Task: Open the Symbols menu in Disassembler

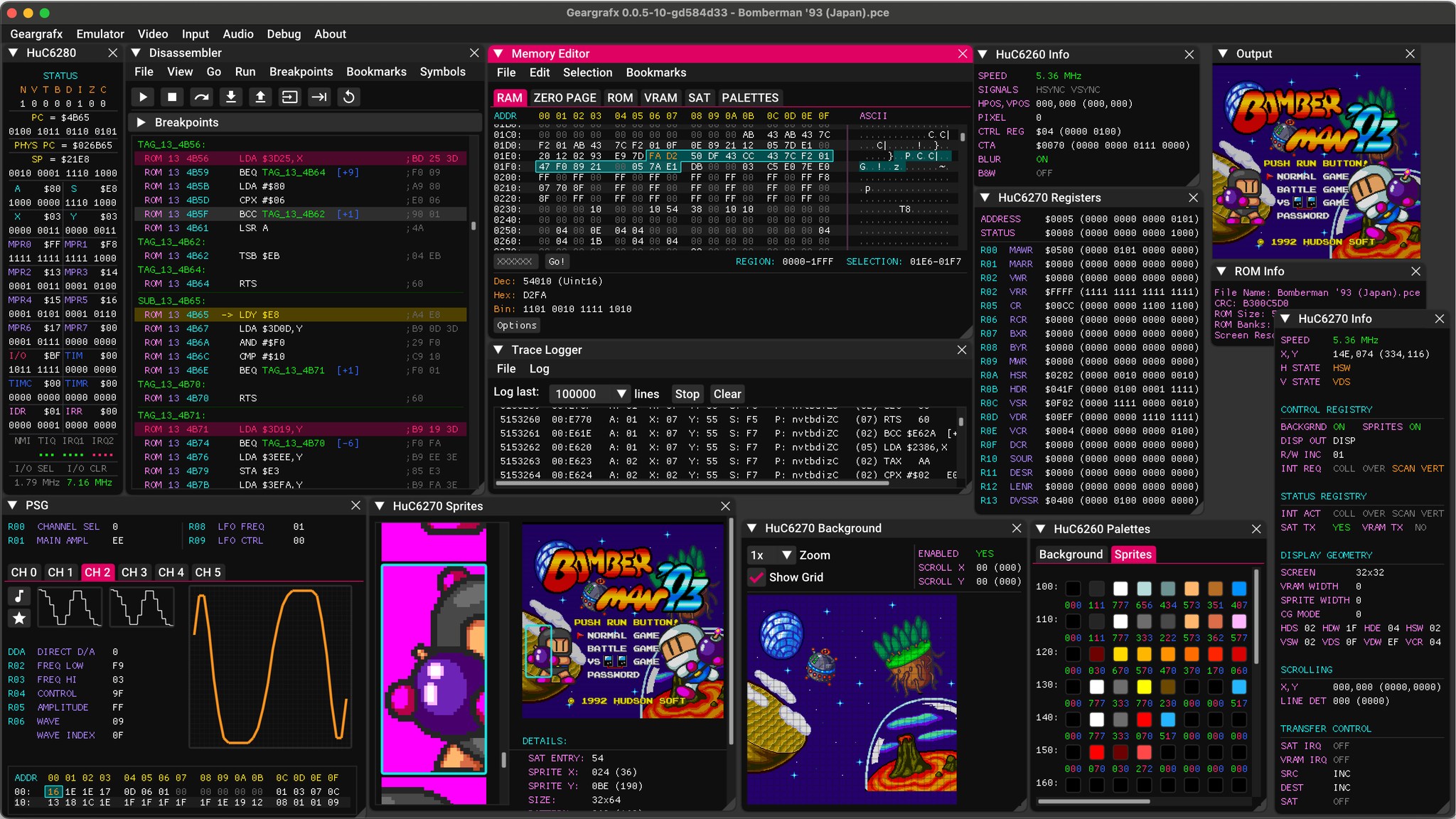Action: tap(442, 72)
